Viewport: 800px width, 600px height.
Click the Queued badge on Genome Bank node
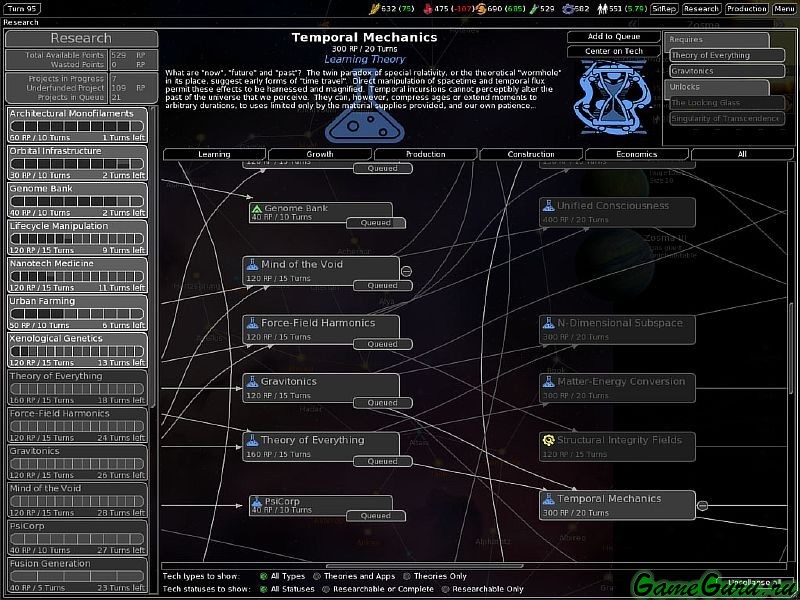[x=376, y=223]
